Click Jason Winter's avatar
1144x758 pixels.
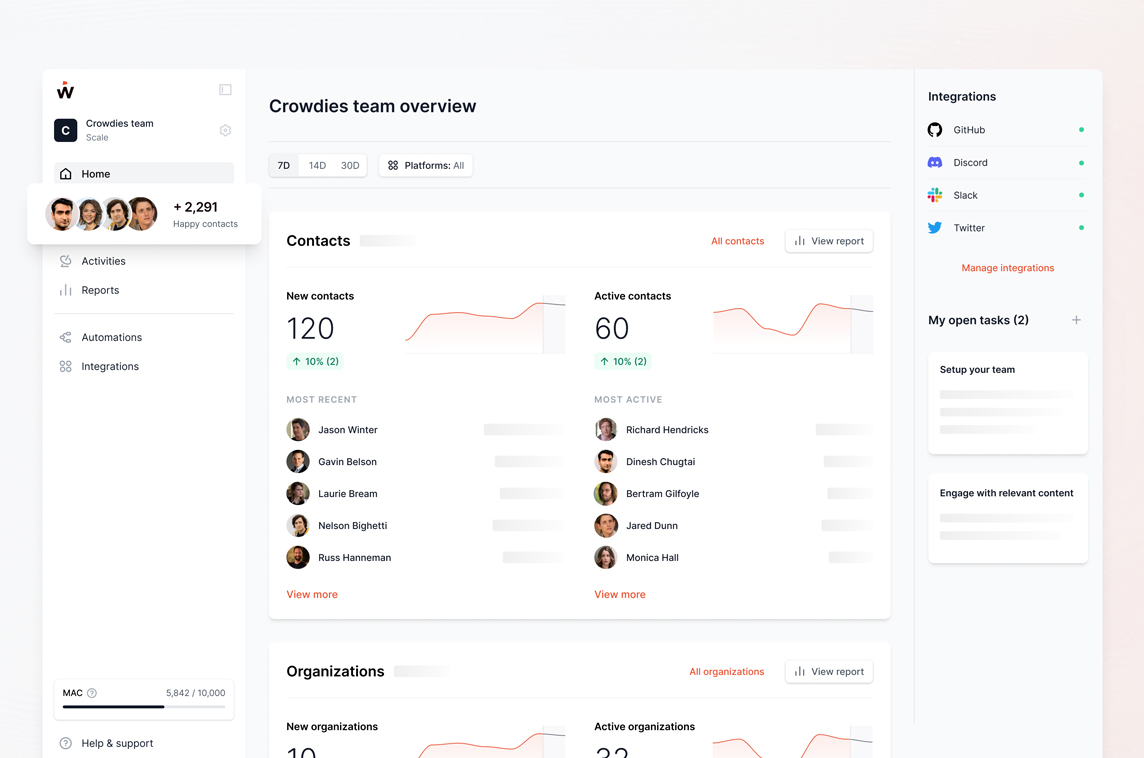[x=298, y=430]
